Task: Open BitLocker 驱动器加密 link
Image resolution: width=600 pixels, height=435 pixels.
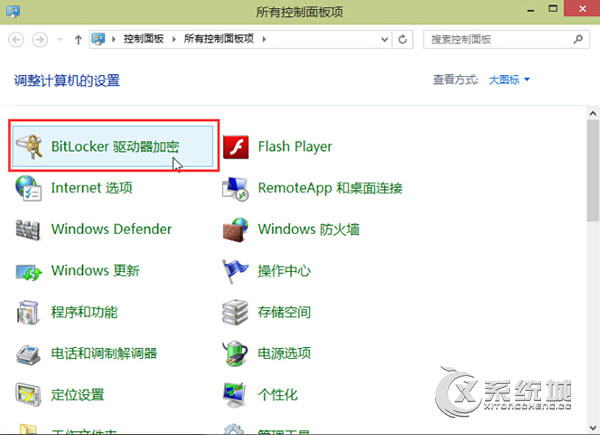Action: [115, 147]
